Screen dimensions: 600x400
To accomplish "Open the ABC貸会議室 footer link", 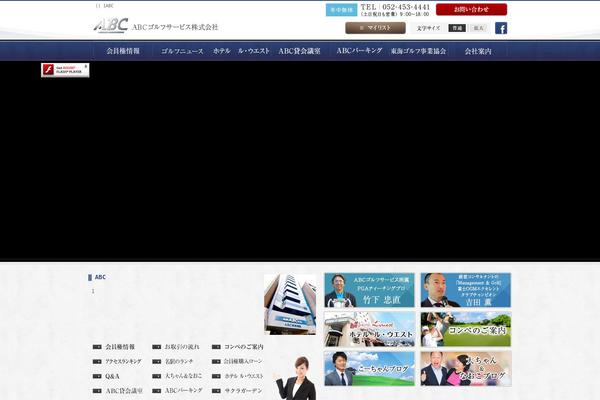I will 124,391.
